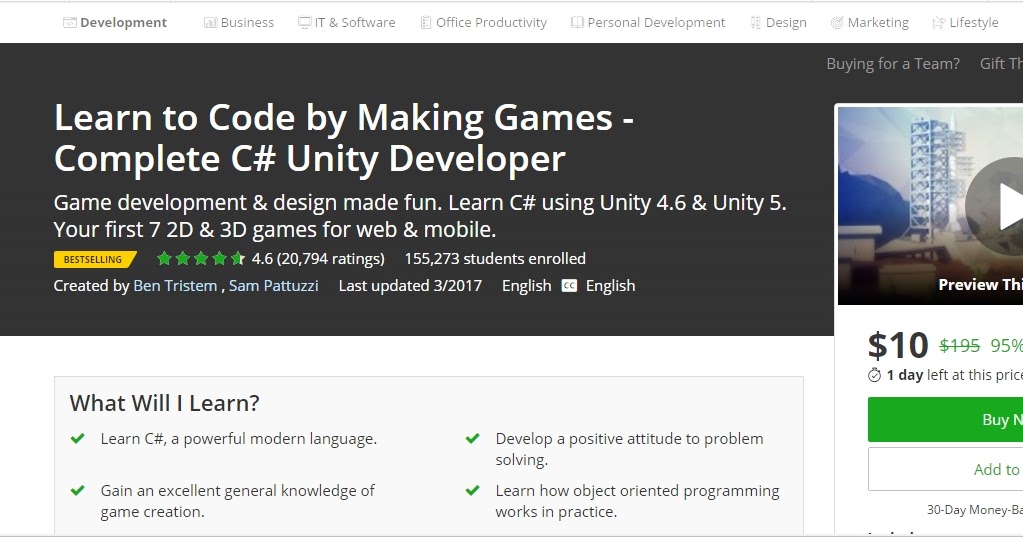Click the Lifestyle category icon
The width and height of the screenshot is (1023, 537).
[x=938, y=23]
